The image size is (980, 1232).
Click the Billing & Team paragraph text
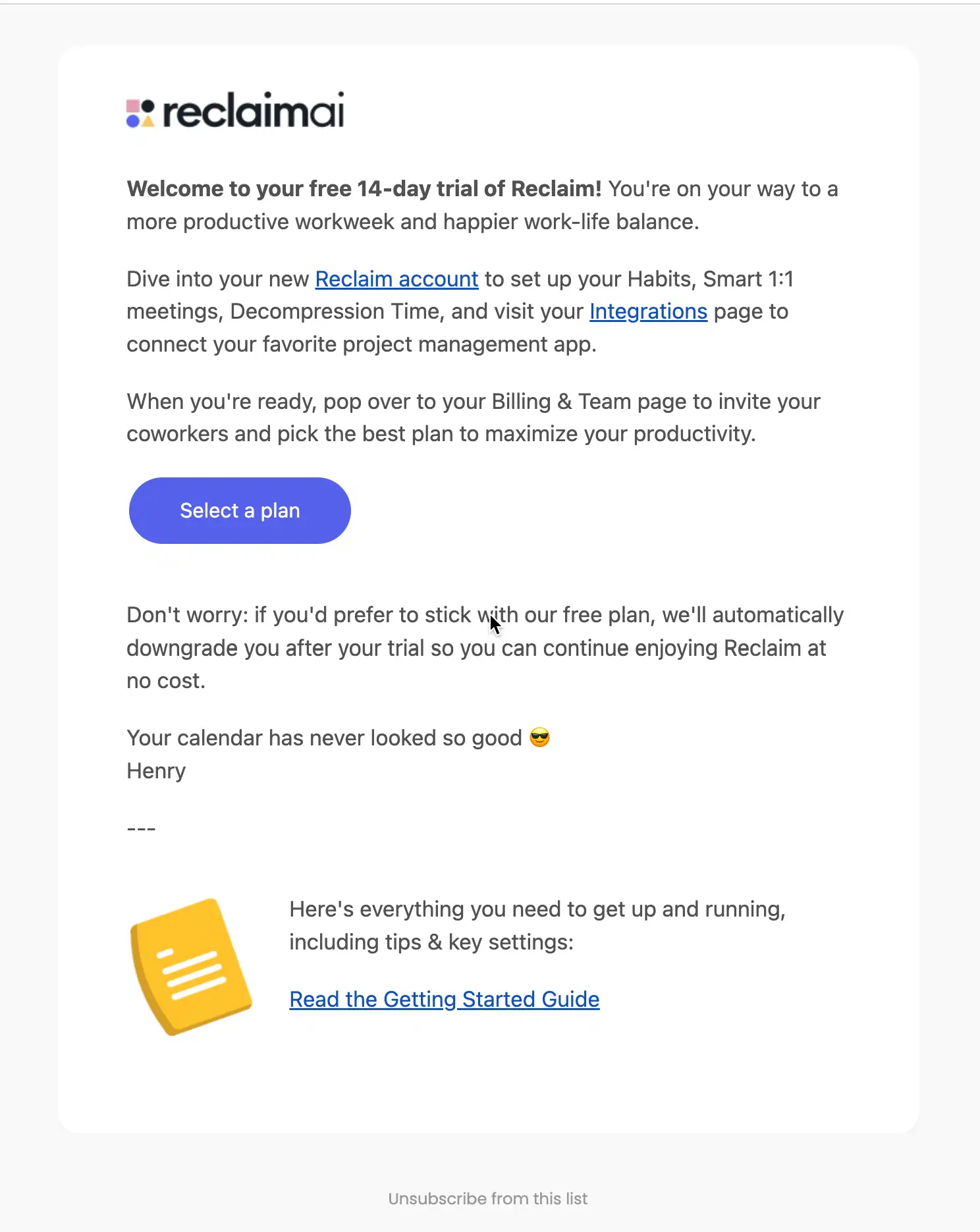pos(473,417)
